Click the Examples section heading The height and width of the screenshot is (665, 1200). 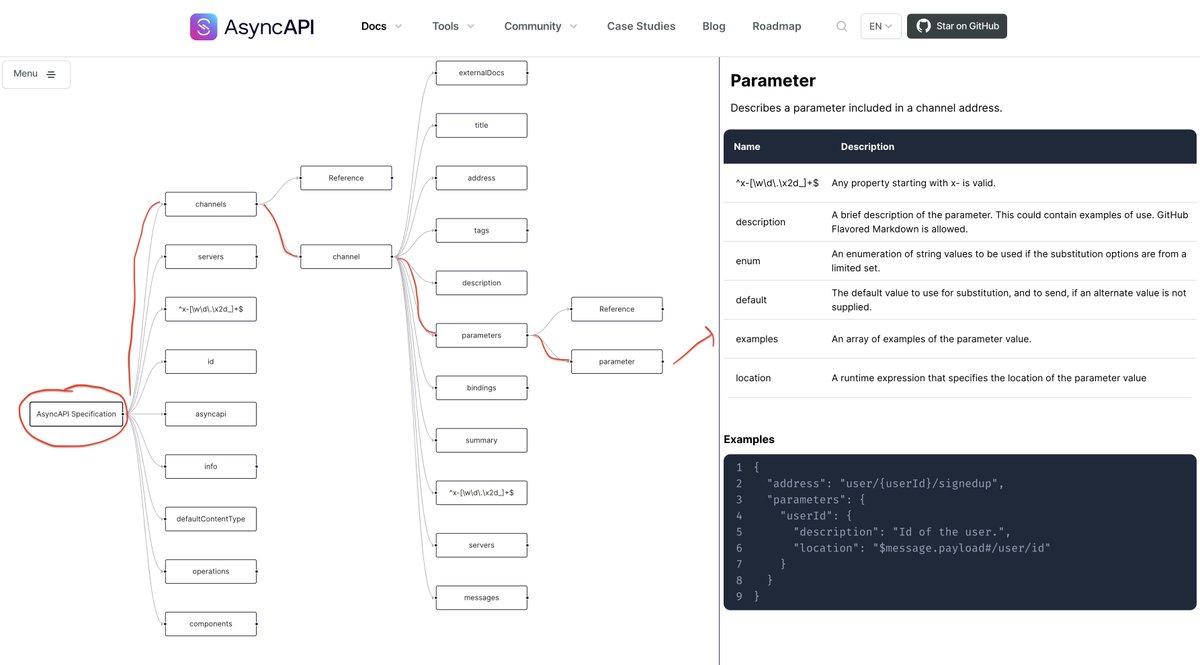pyautogui.click(x=749, y=439)
